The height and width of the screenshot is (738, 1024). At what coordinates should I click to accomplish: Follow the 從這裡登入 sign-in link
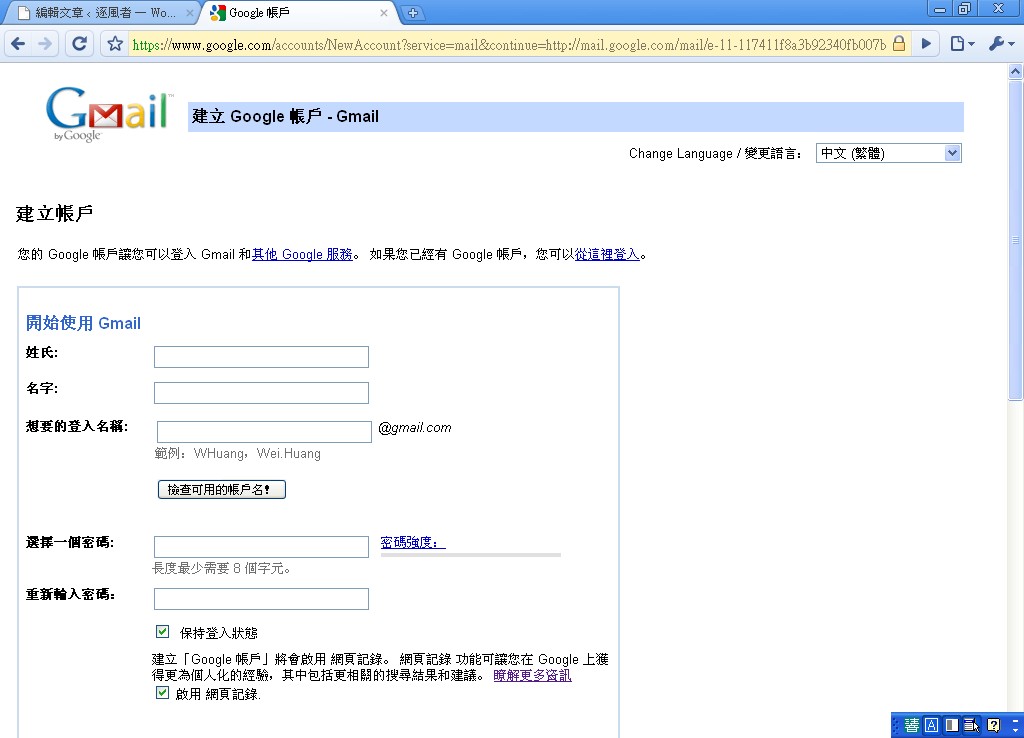(607, 255)
